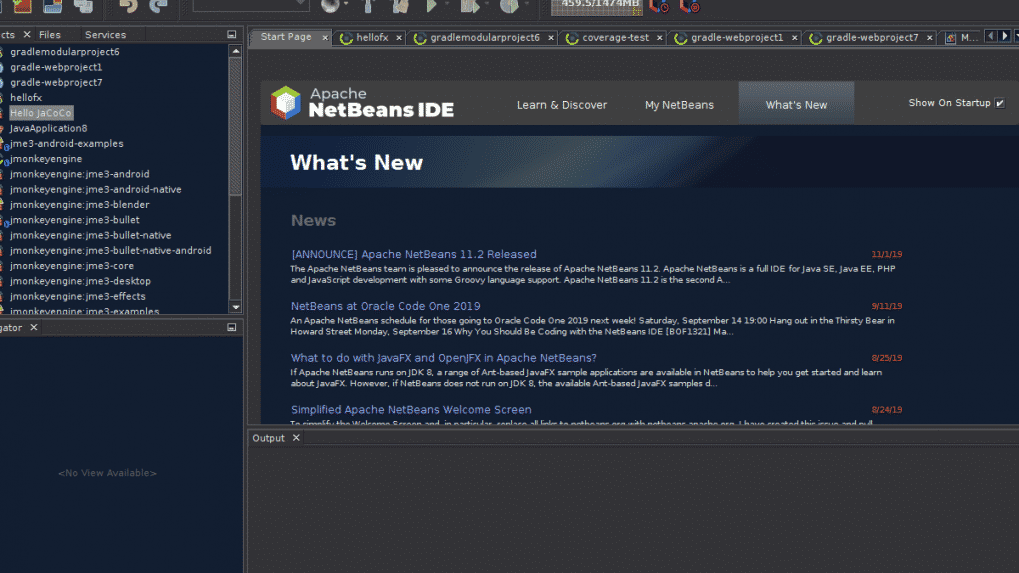This screenshot has width=1019, height=573.
Task: Select the jme3-android-examples project node
Action: (x=66, y=144)
